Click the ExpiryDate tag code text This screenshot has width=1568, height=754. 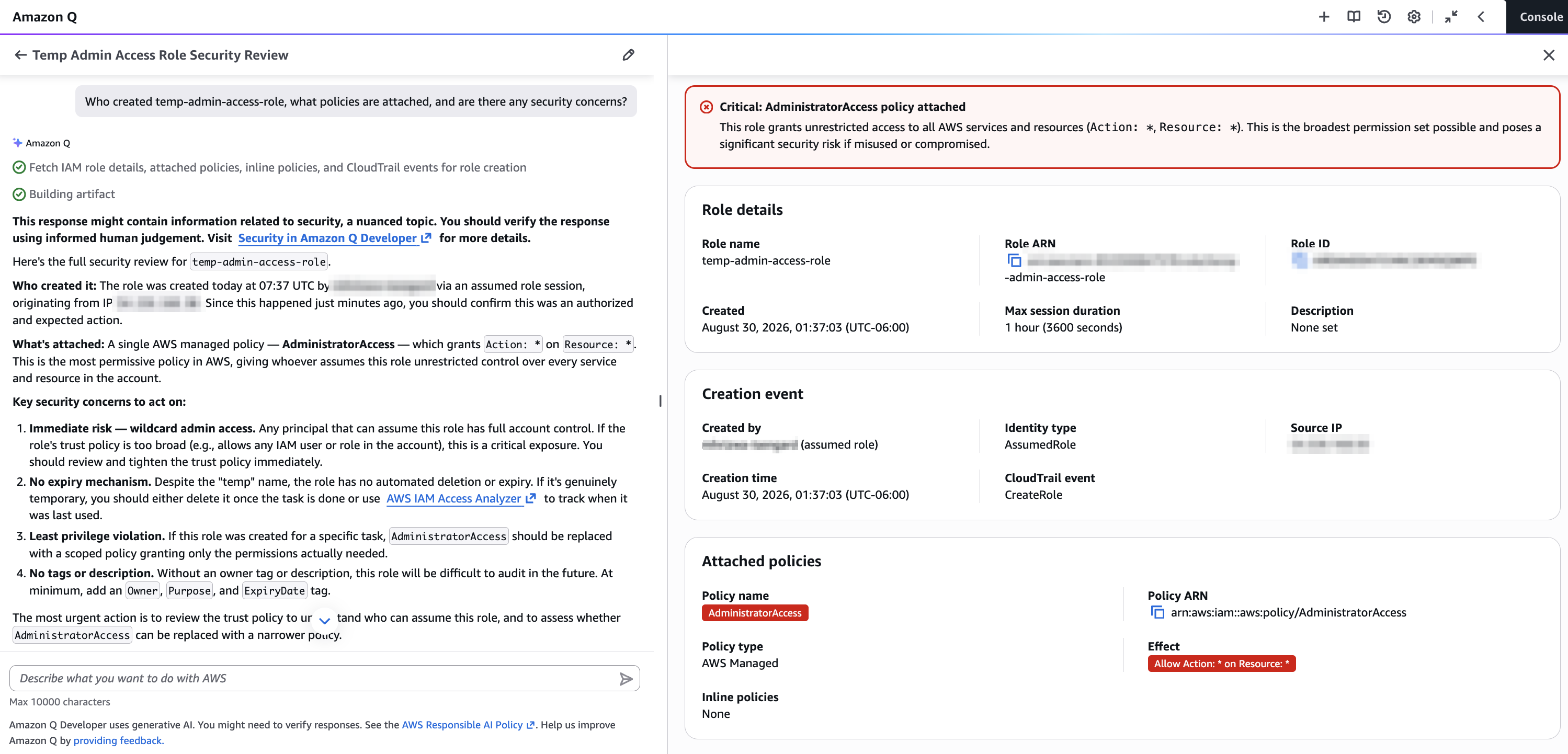tap(275, 591)
